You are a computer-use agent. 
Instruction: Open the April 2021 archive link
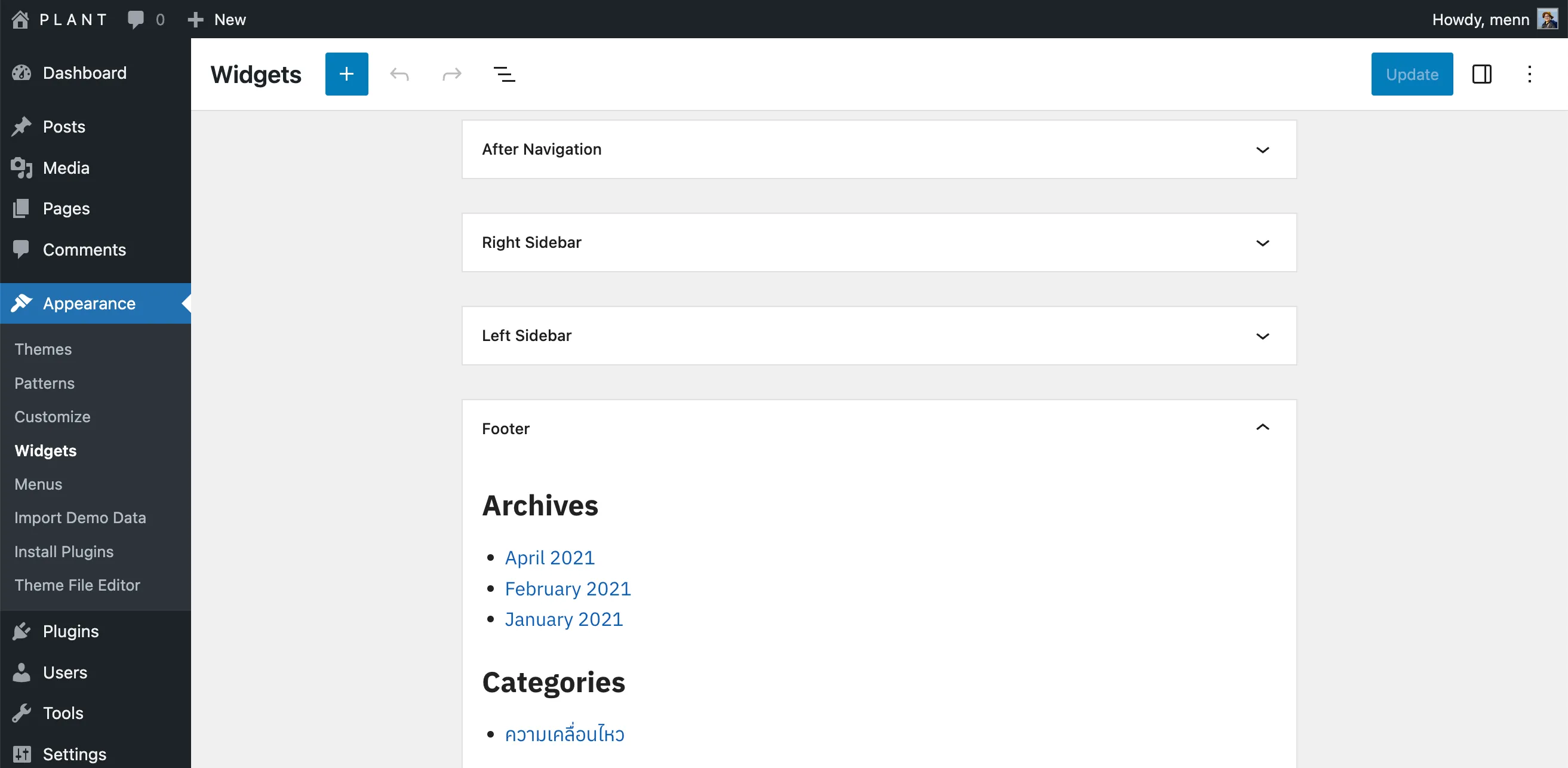point(549,557)
